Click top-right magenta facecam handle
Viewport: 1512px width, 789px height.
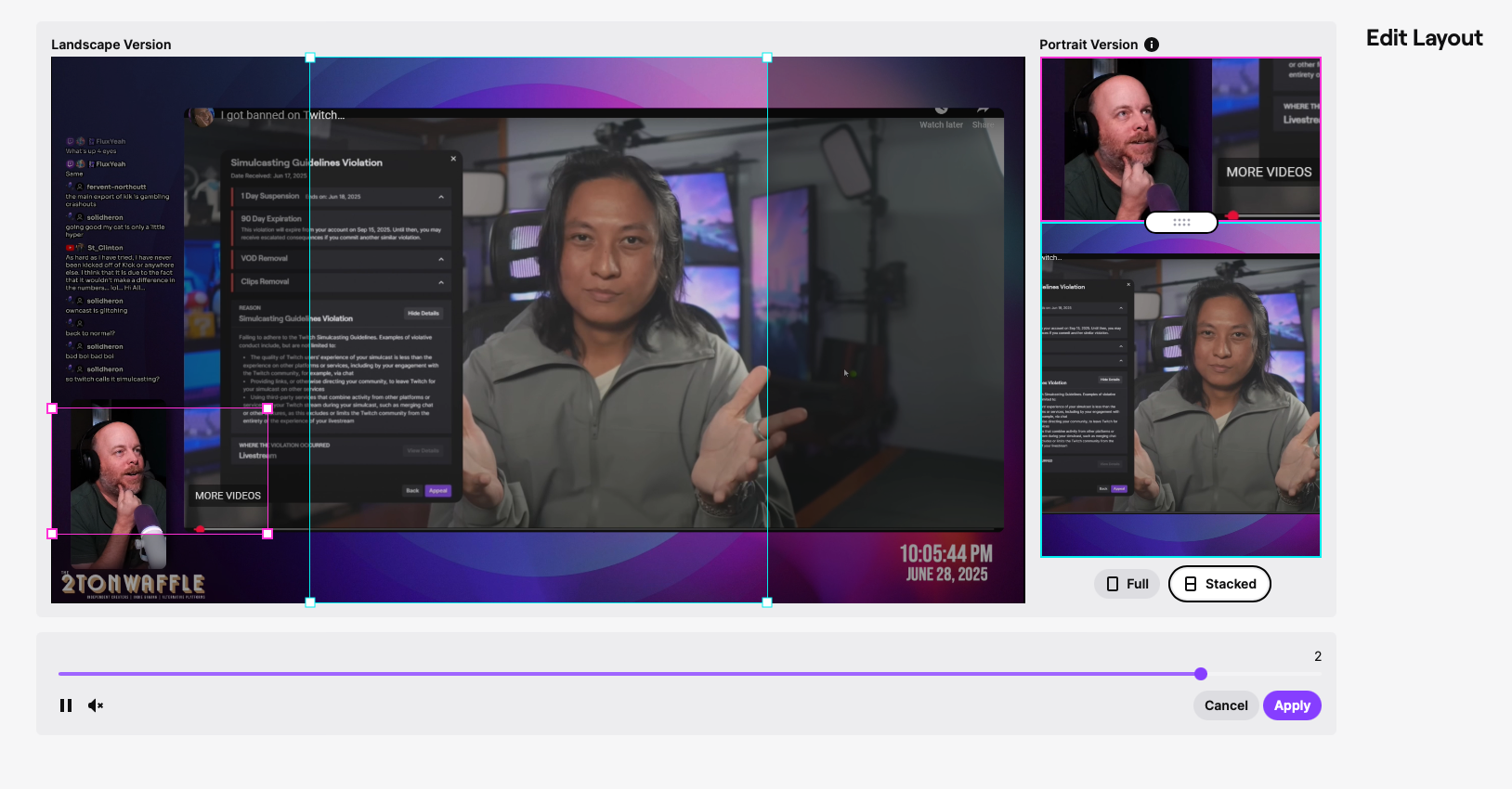(x=267, y=408)
